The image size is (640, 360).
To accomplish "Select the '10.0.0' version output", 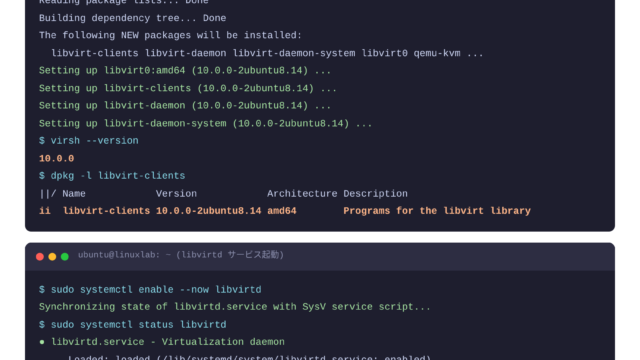I will [x=56, y=158].
